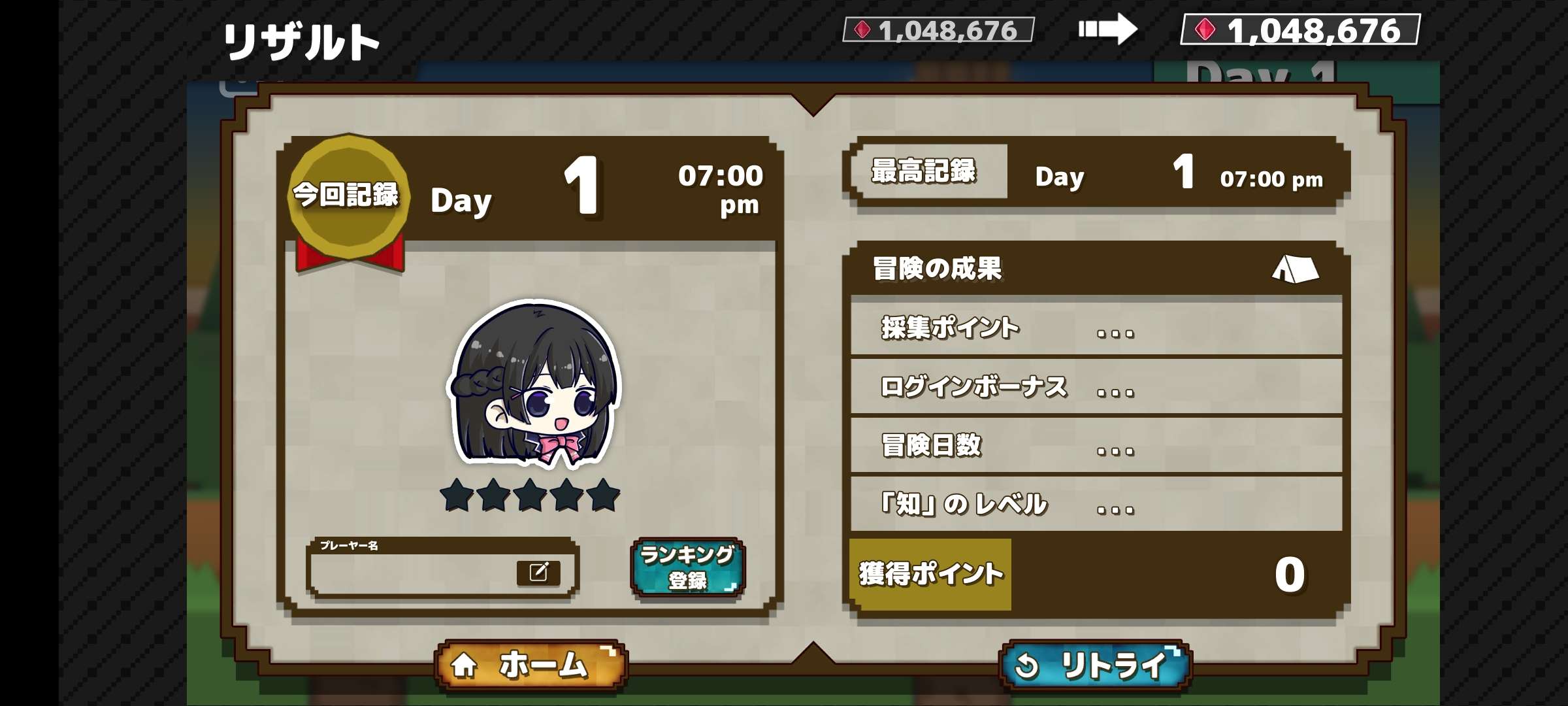The height and width of the screenshot is (706, 1568).
Task: Open the ランキング登録 button
Action: click(x=687, y=567)
